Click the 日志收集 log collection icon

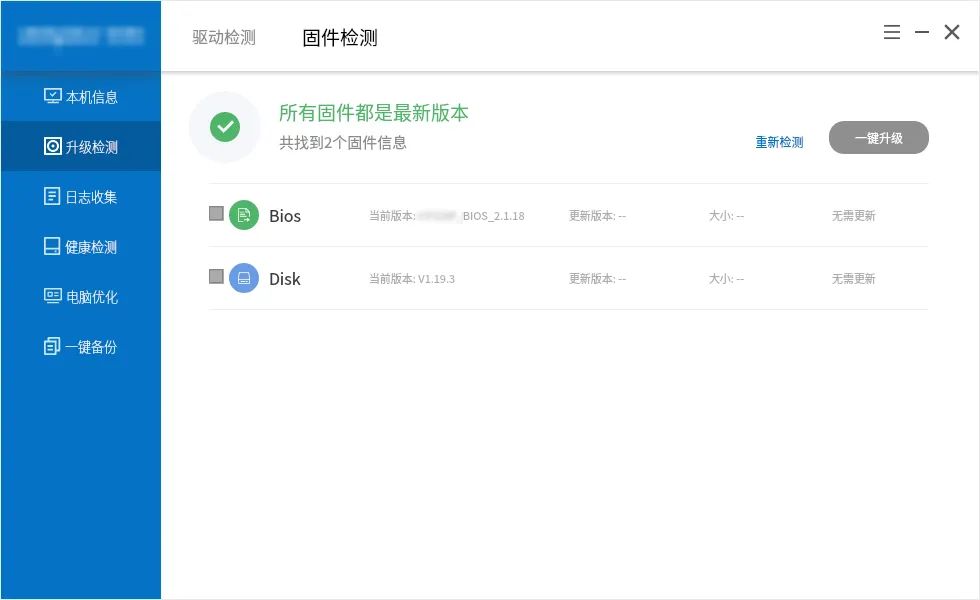tap(53, 196)
